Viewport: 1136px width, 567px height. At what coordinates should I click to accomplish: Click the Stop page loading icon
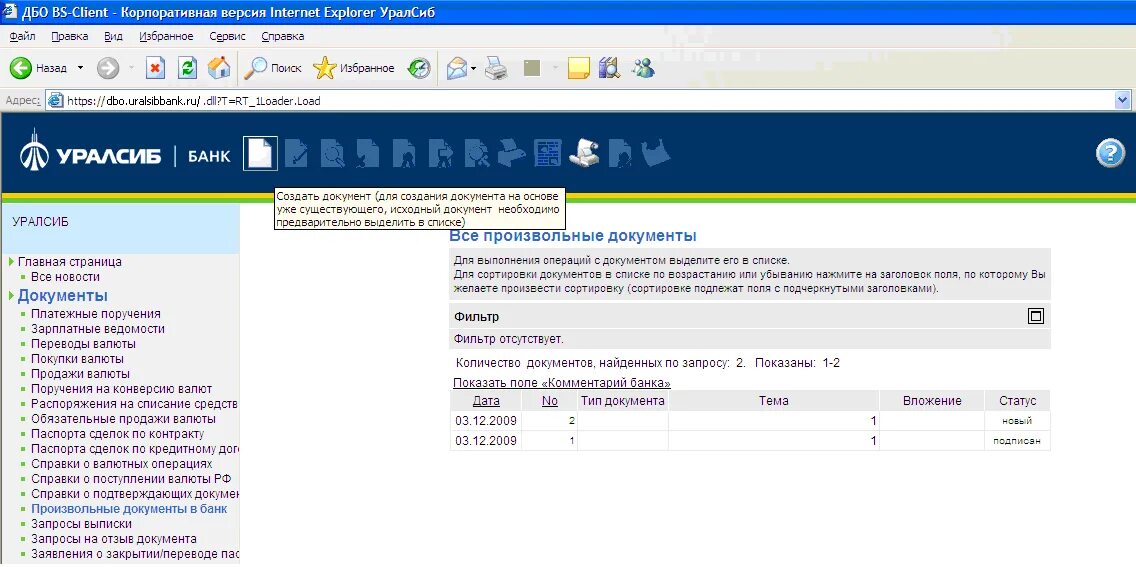pos(156,68)
